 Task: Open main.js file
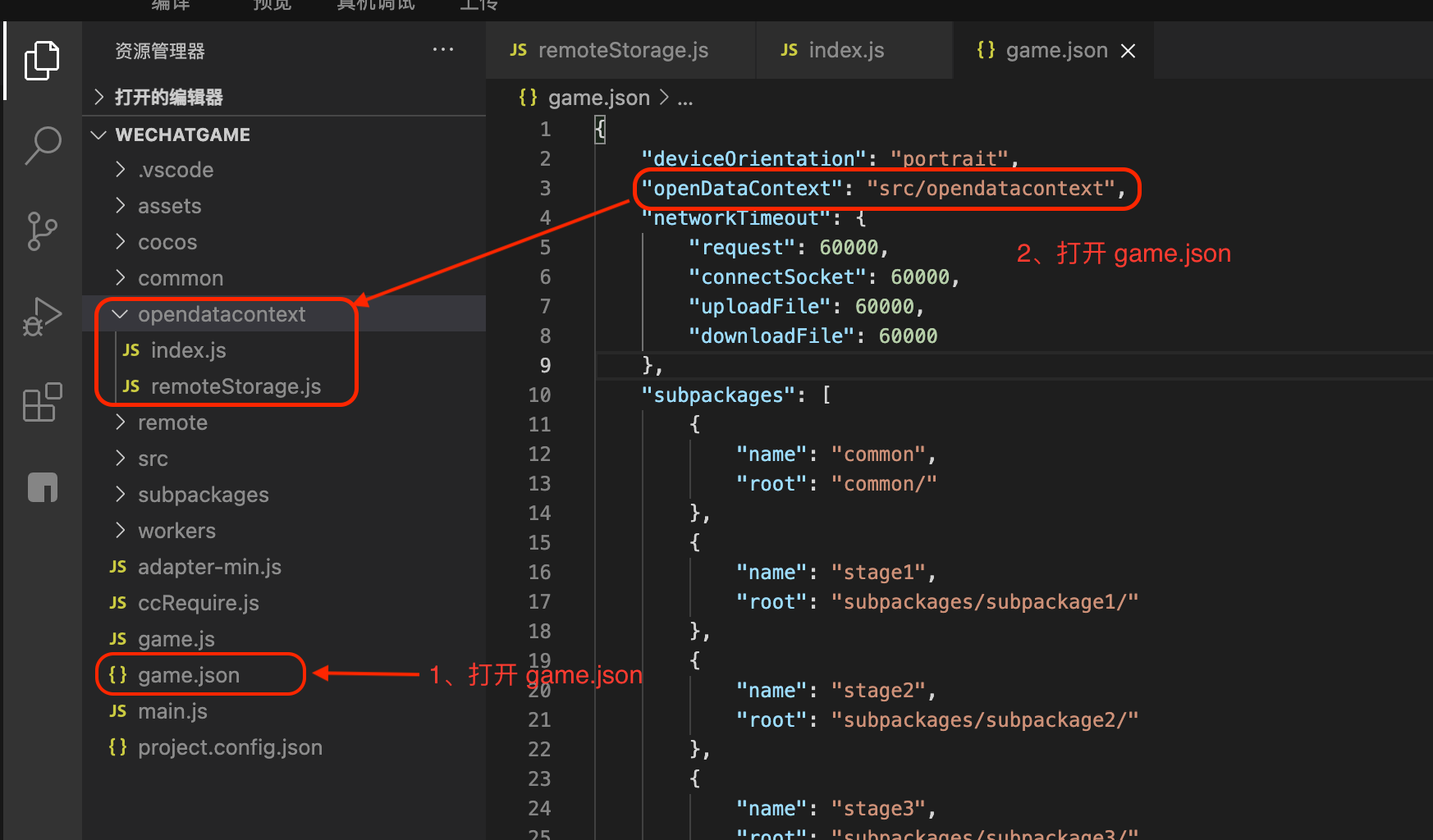click(284, 711)
